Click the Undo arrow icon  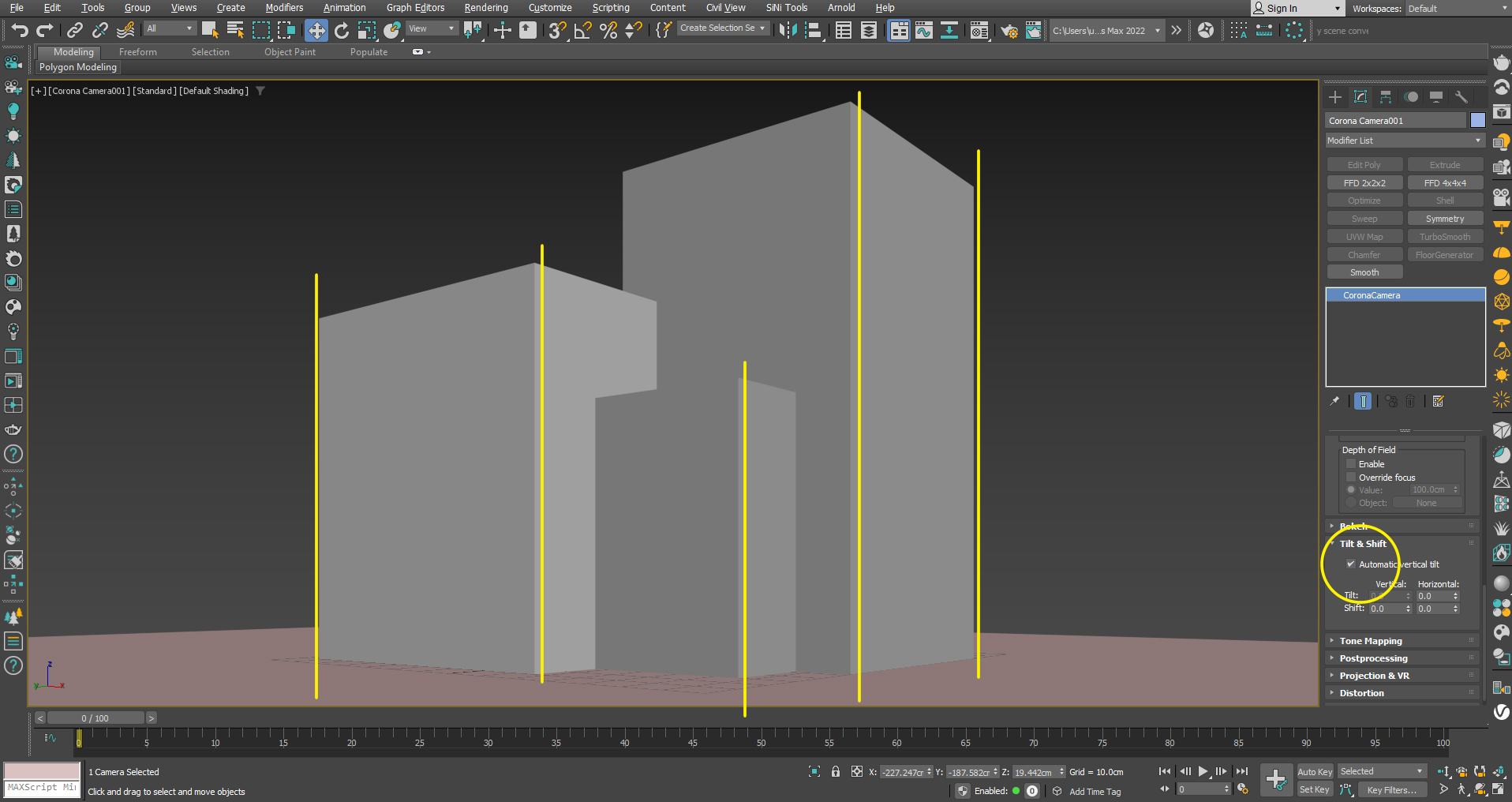click(20, 30)
